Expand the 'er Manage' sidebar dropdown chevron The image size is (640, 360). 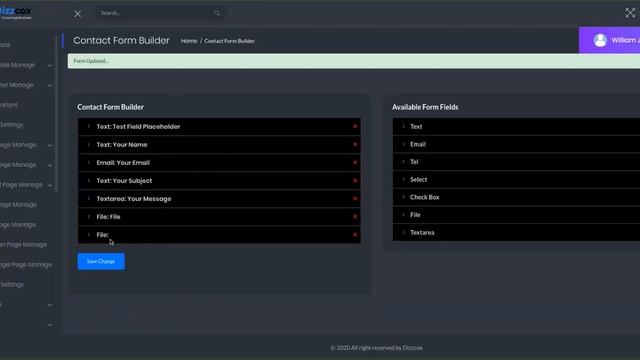pos(50,85)
